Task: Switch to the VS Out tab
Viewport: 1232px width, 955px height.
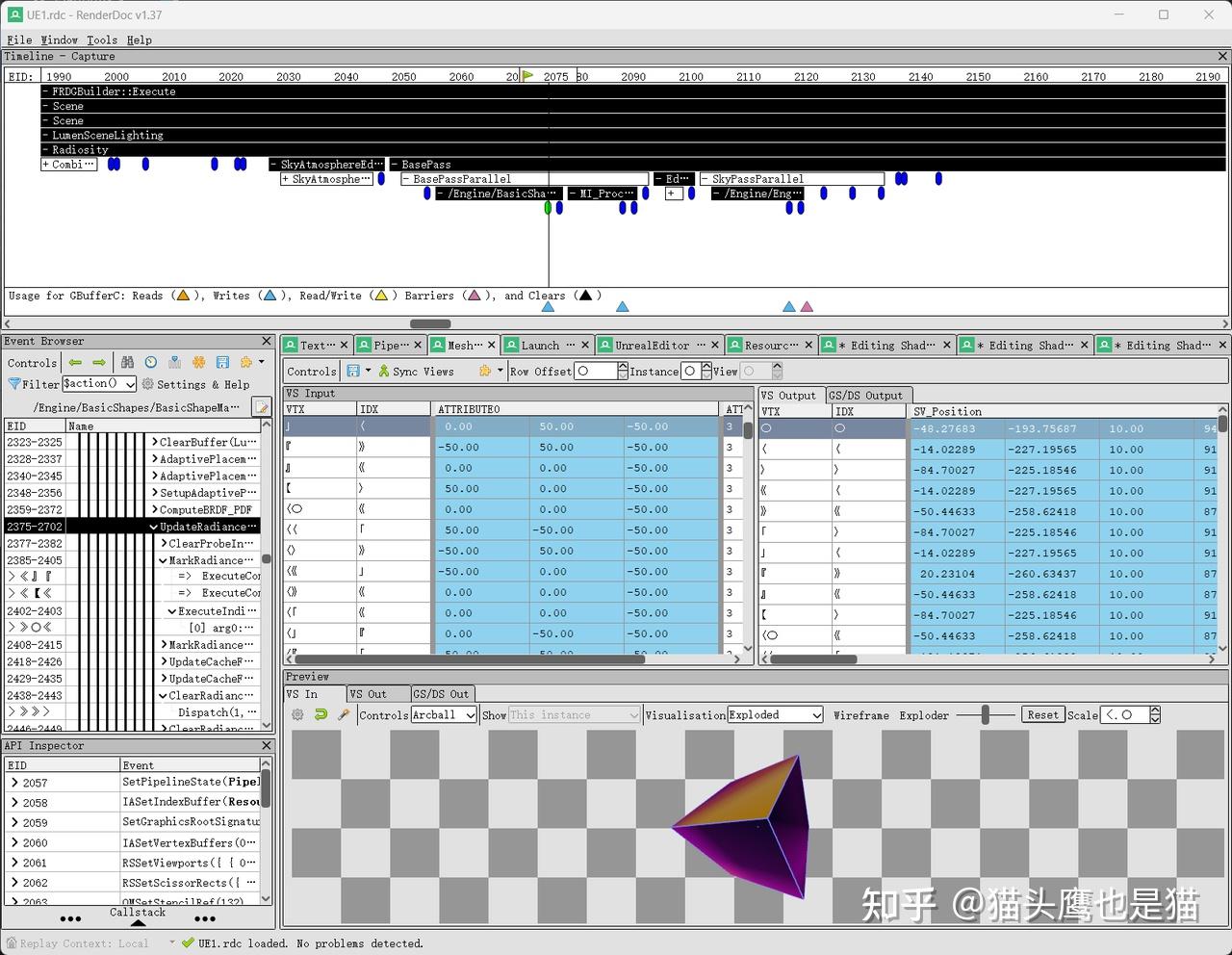Action: [x=377, y=693]
